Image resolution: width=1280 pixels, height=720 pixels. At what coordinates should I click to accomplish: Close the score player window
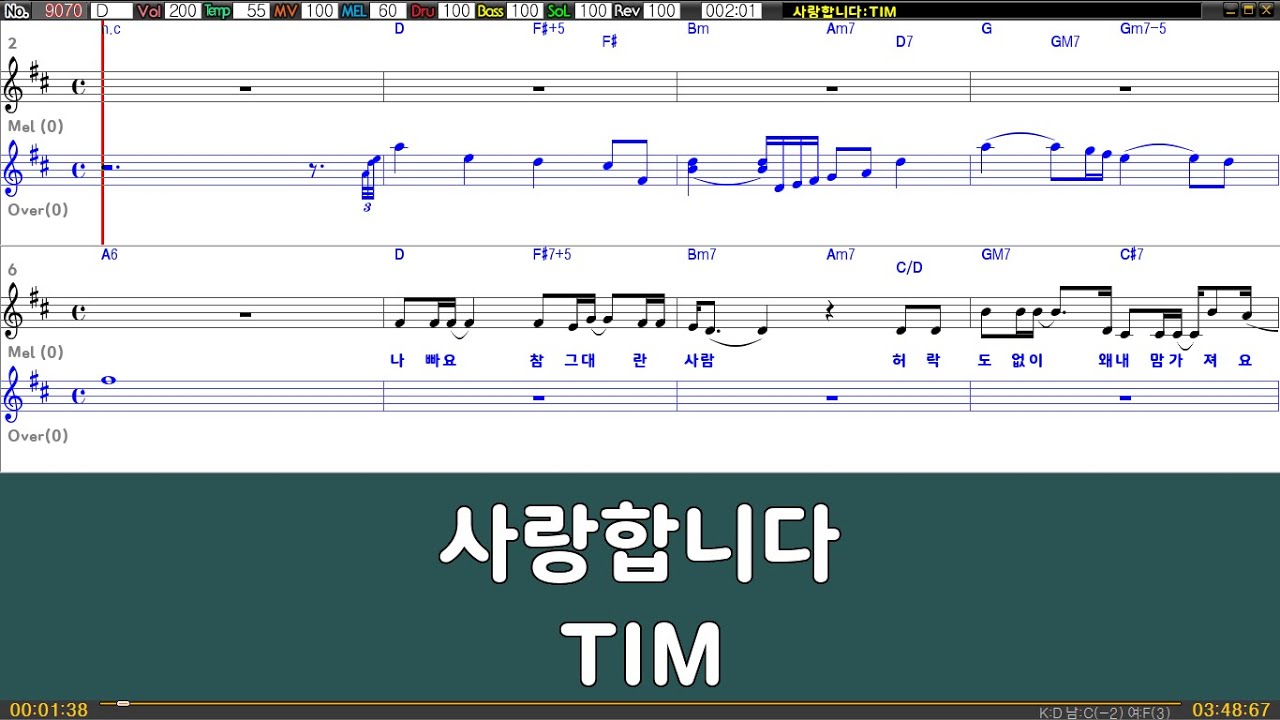1266,9
